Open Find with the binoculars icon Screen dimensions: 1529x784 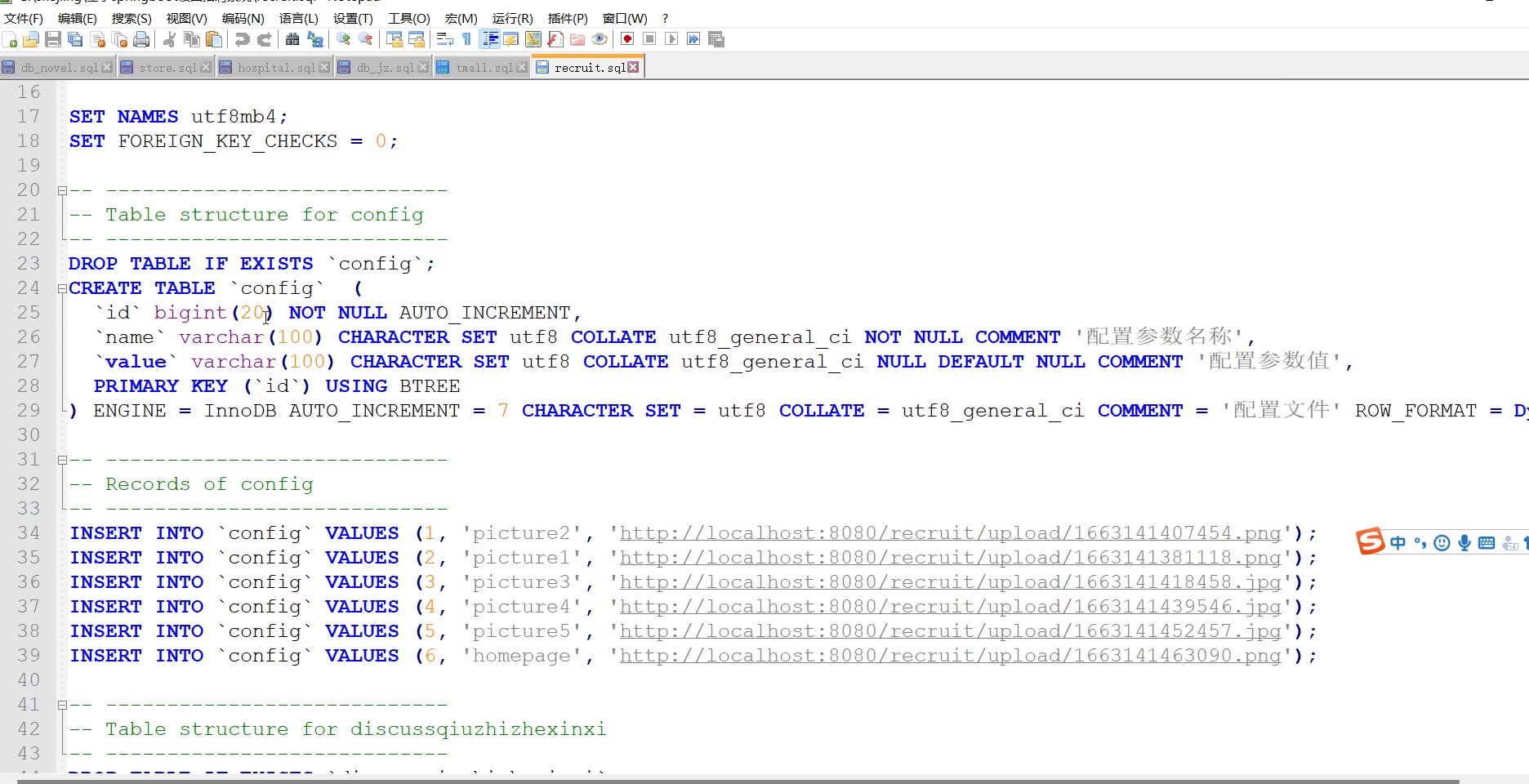(292, 39)
